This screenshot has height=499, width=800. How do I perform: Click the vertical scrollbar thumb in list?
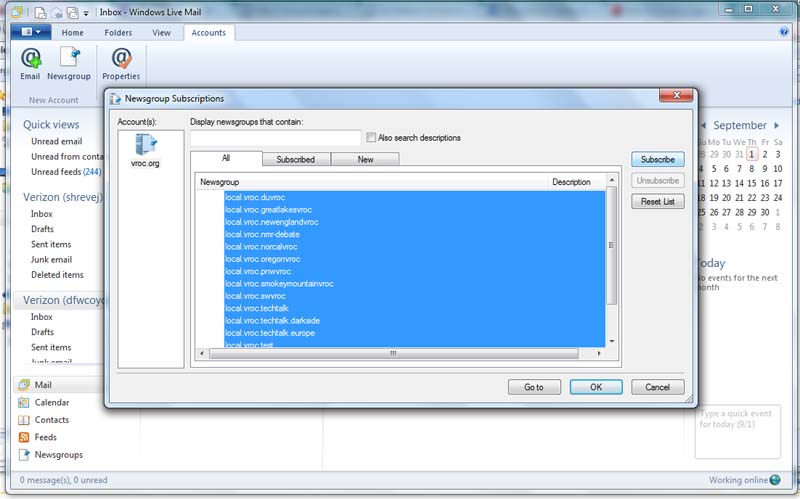pyautogui.click(x=611, y=245)
